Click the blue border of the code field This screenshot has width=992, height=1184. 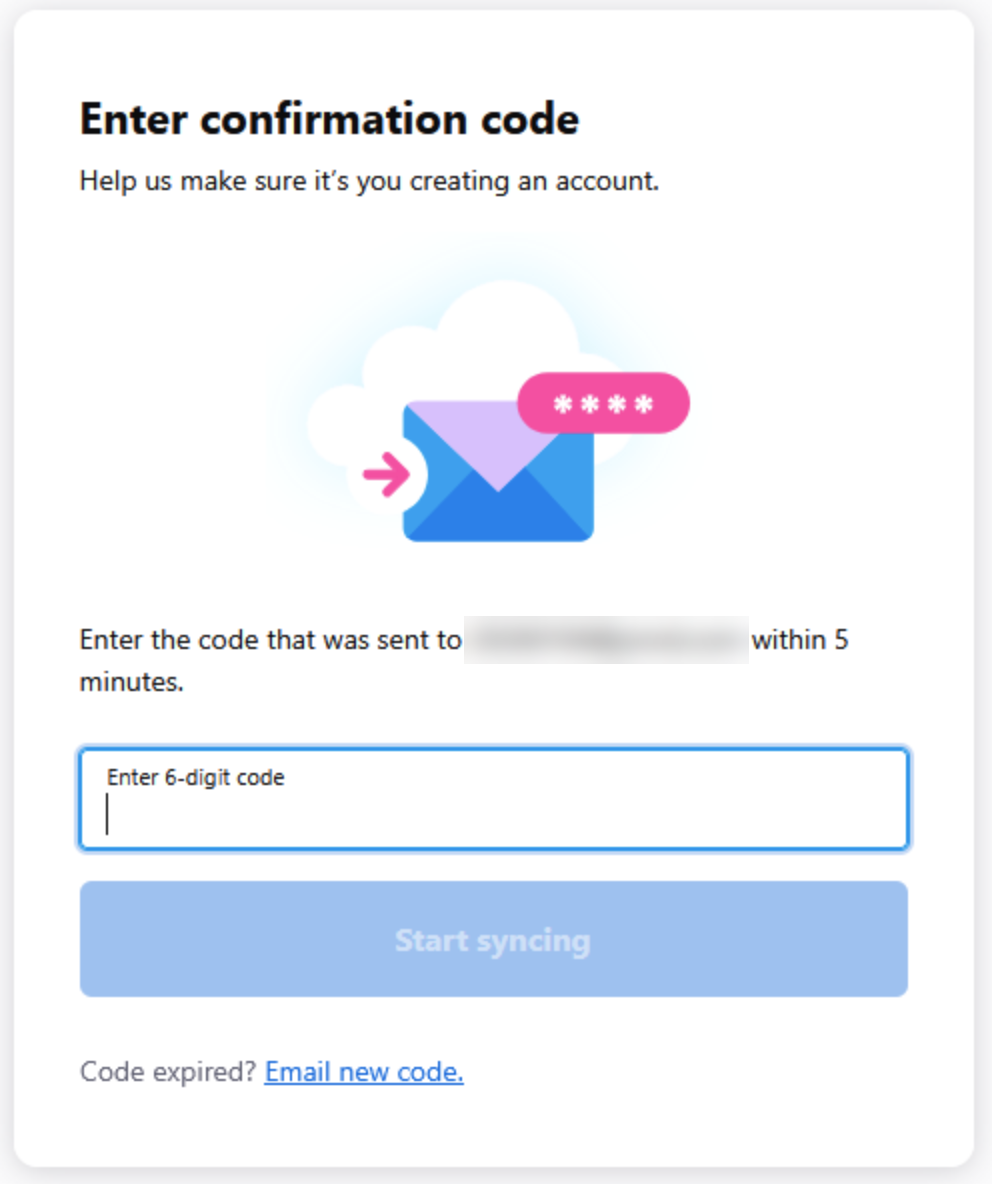pos(493,749)
